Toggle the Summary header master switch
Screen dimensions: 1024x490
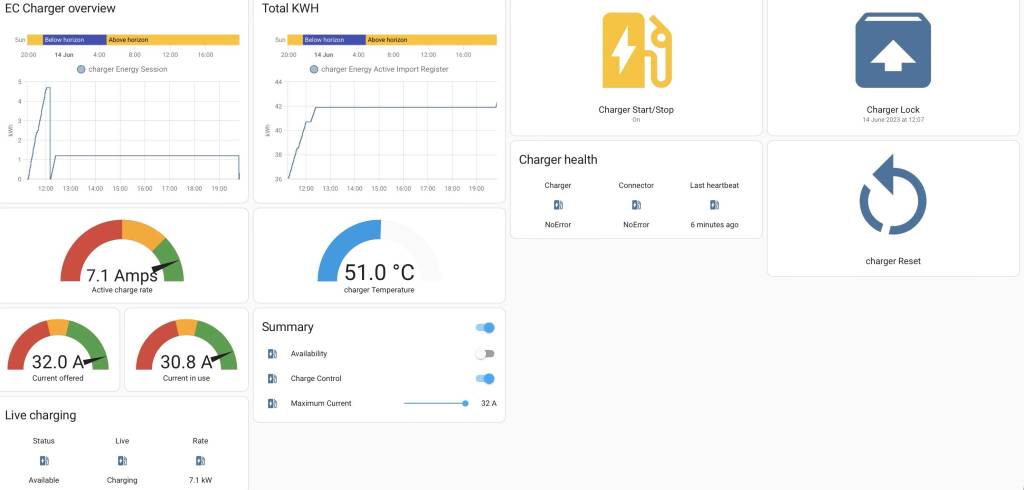485,327
